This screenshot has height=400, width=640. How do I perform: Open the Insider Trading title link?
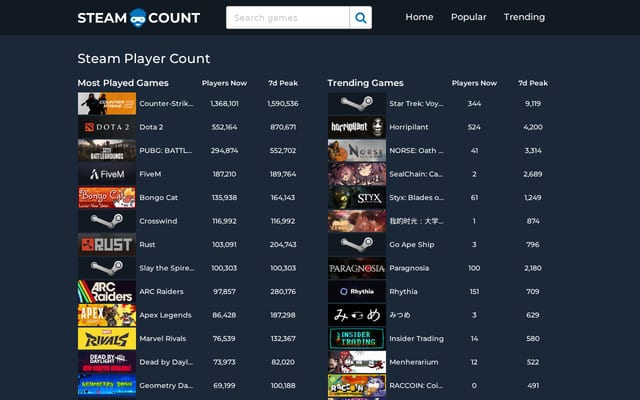pyautogui.click(x=416, y=338)
